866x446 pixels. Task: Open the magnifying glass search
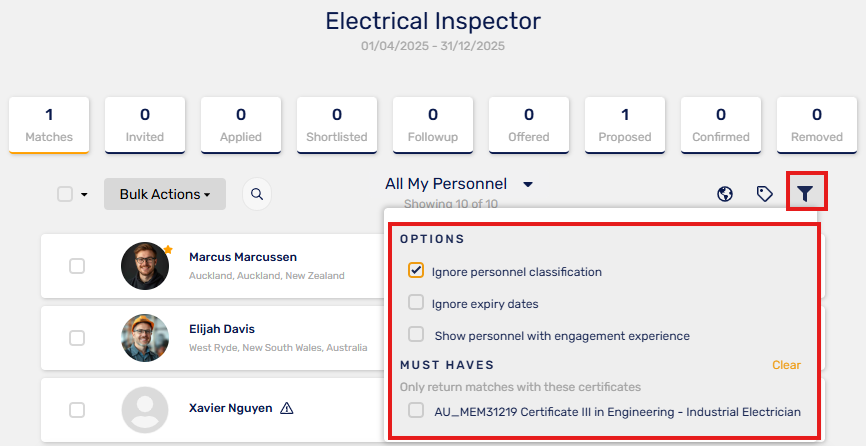[x=257, y=194]
